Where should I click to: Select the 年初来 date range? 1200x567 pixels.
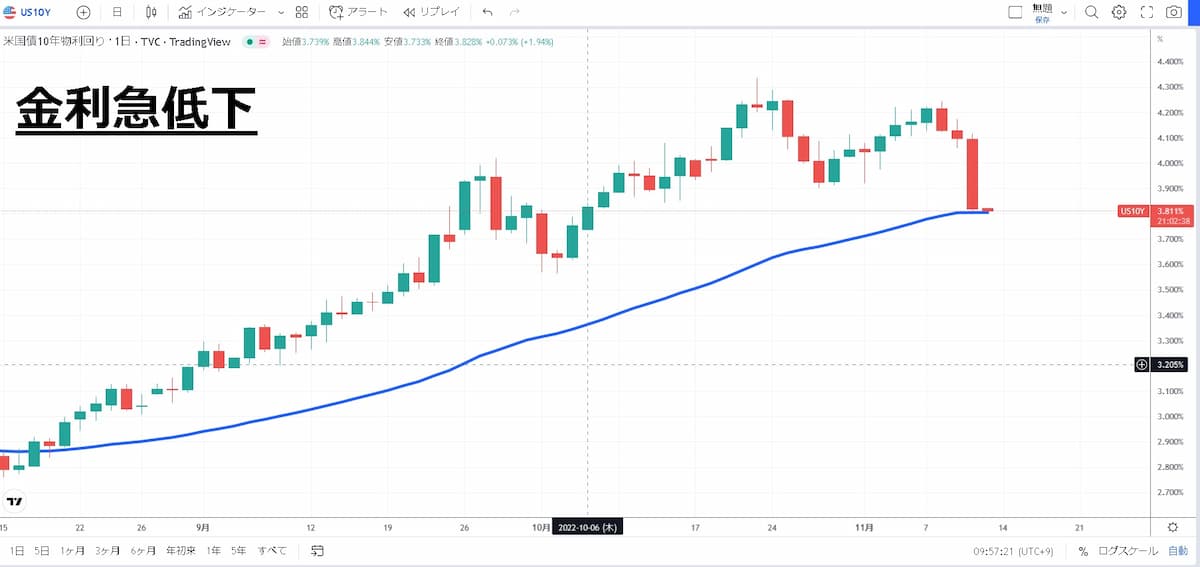[180, 551]
